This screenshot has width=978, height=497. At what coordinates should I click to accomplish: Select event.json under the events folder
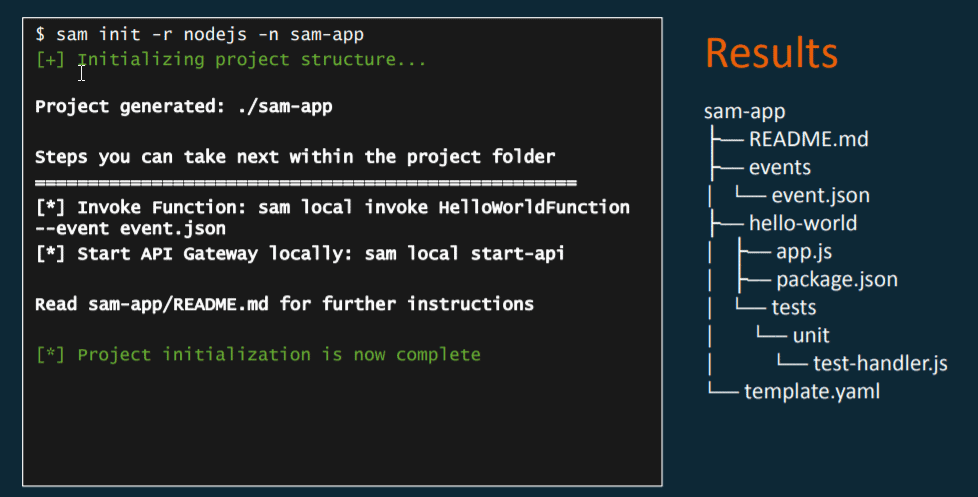[820, 195]
